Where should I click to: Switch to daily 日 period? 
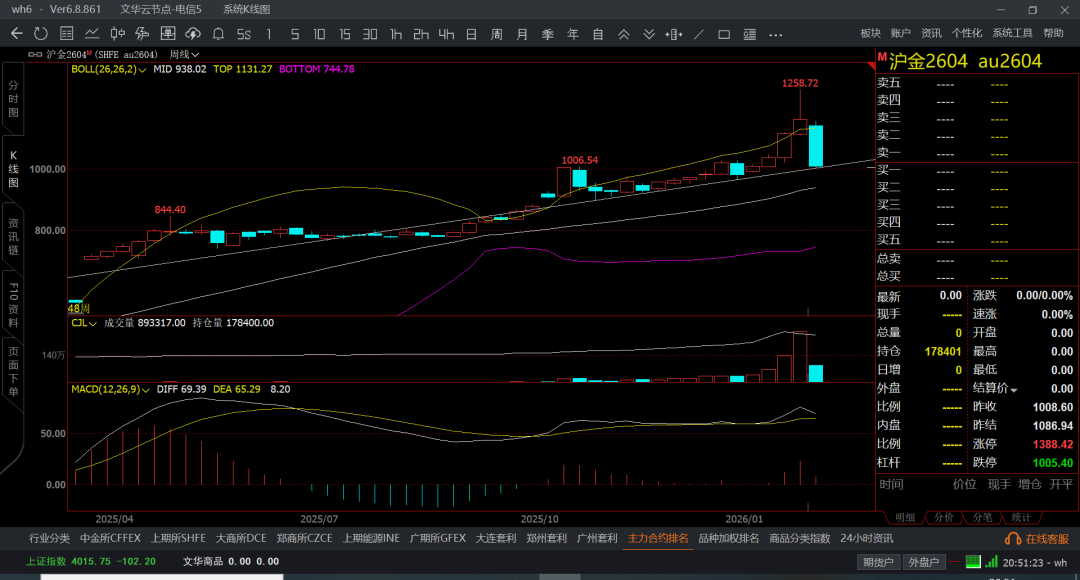[472, 34]
